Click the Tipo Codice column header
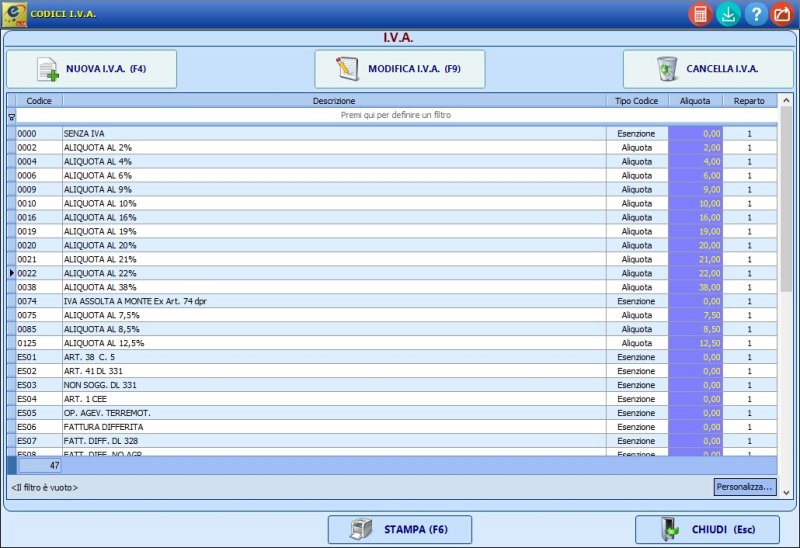Viewport: 800px width, 548px height. [x=637, y=101]
